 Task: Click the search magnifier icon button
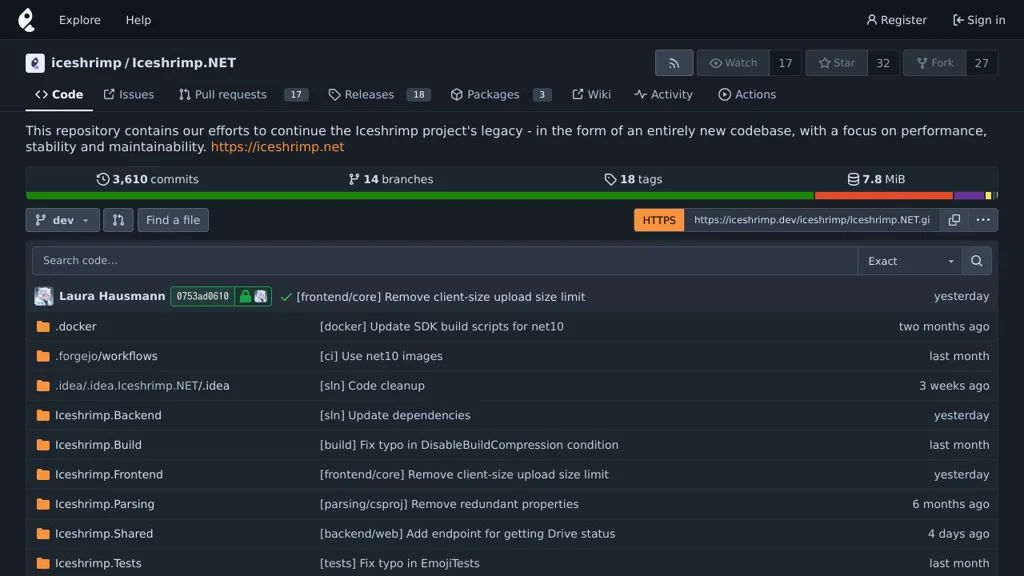pos(976,261)
